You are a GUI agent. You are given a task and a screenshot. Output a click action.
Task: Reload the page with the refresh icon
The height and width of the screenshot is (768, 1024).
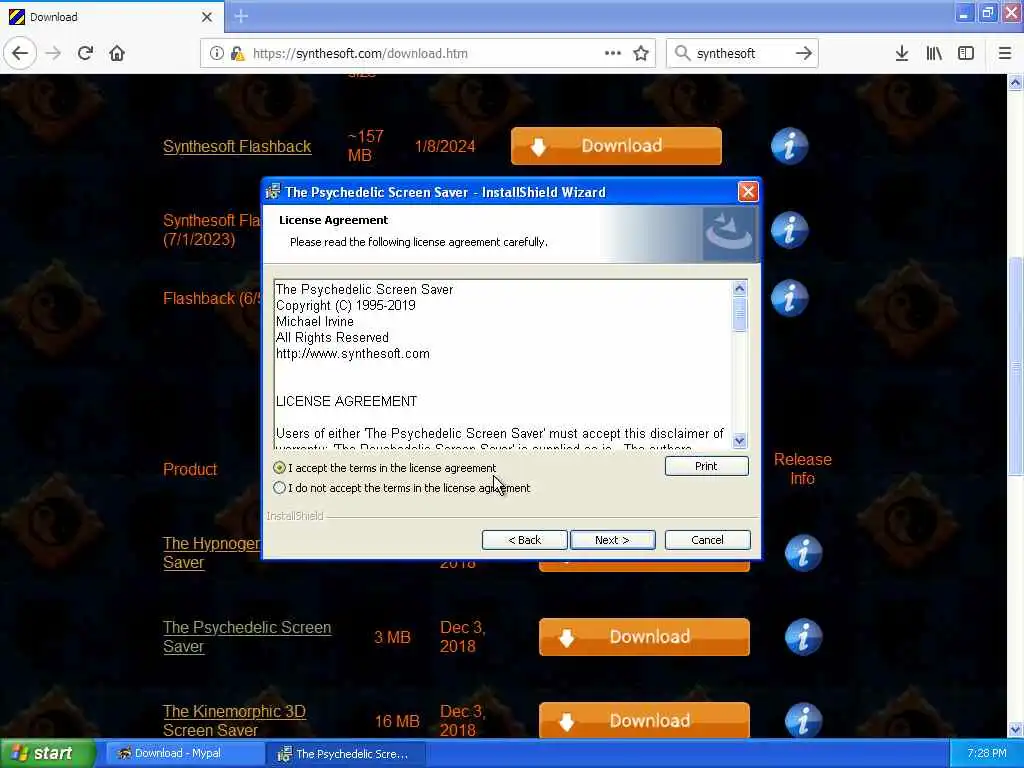[85, 54]
